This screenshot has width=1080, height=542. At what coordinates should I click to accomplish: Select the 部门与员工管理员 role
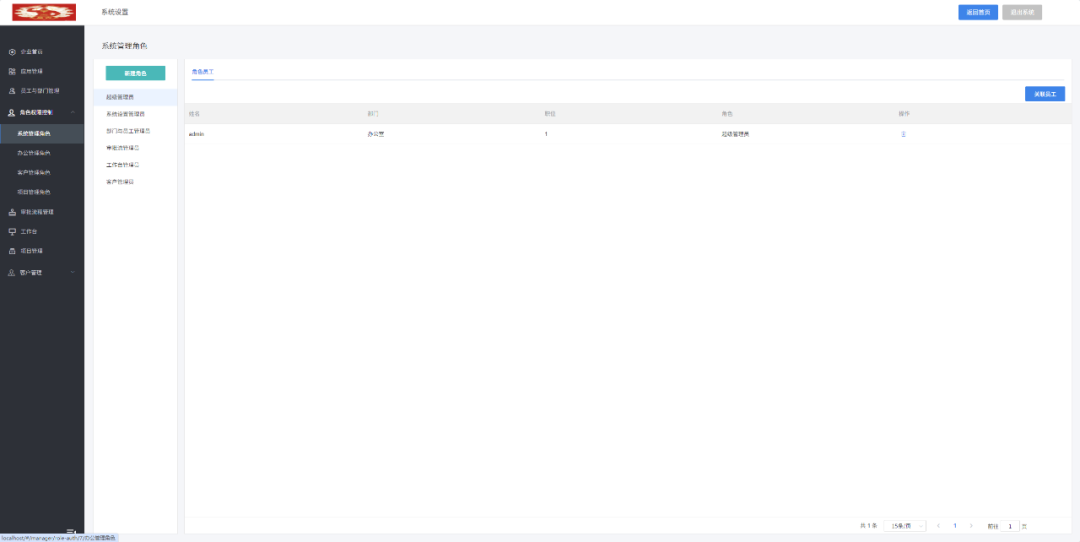pos(135,130)
